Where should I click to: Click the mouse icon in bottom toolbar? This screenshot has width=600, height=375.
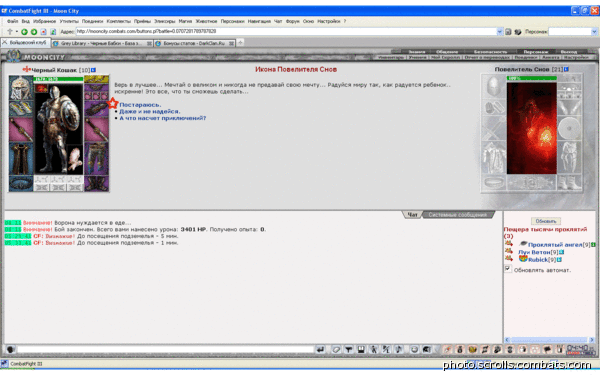[522, 349]
